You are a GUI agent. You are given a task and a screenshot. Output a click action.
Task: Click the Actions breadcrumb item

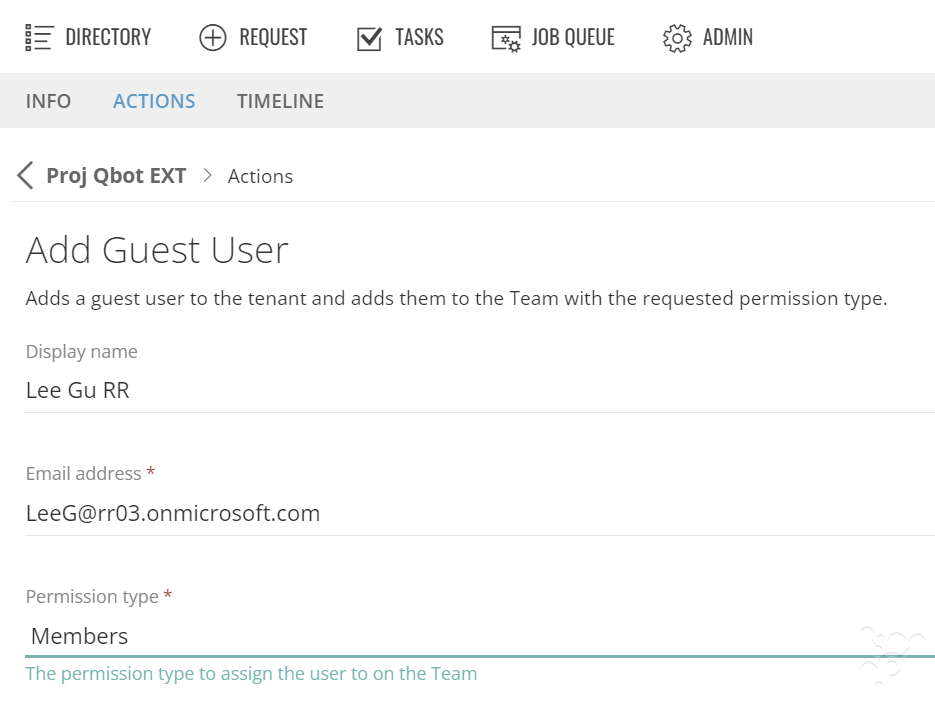click(260, 177)
